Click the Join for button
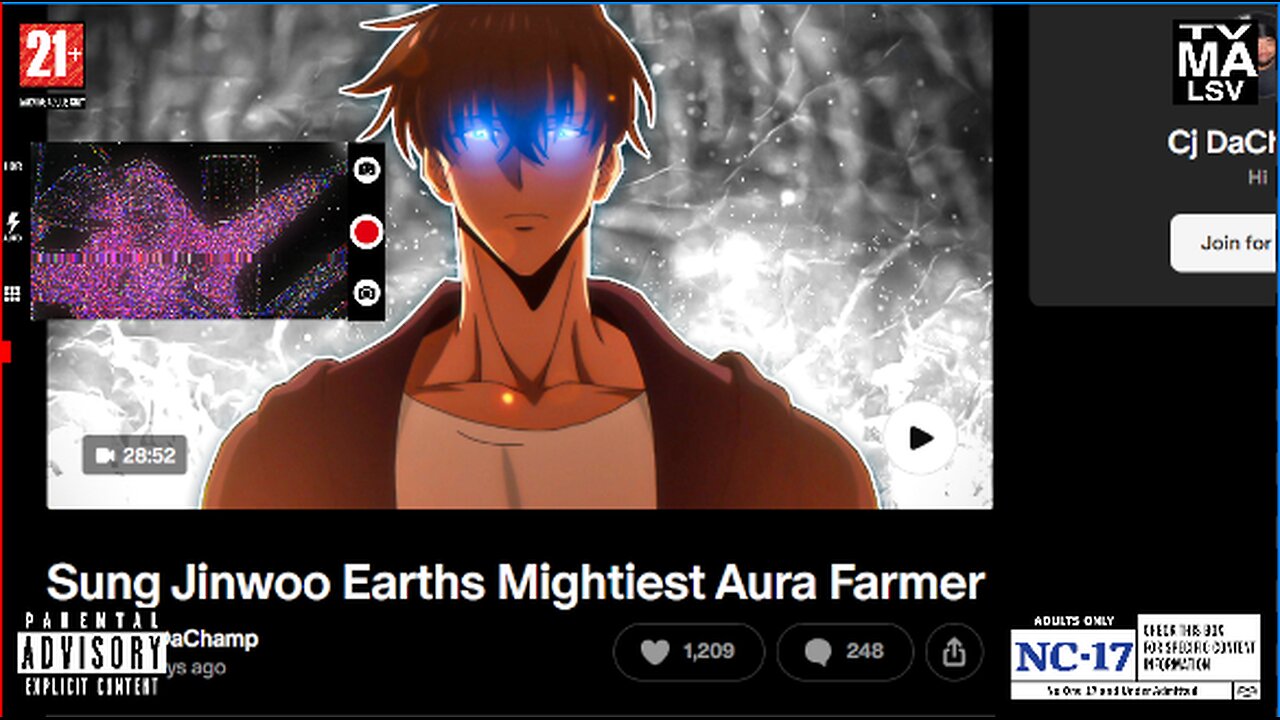 pos(1225,243)
